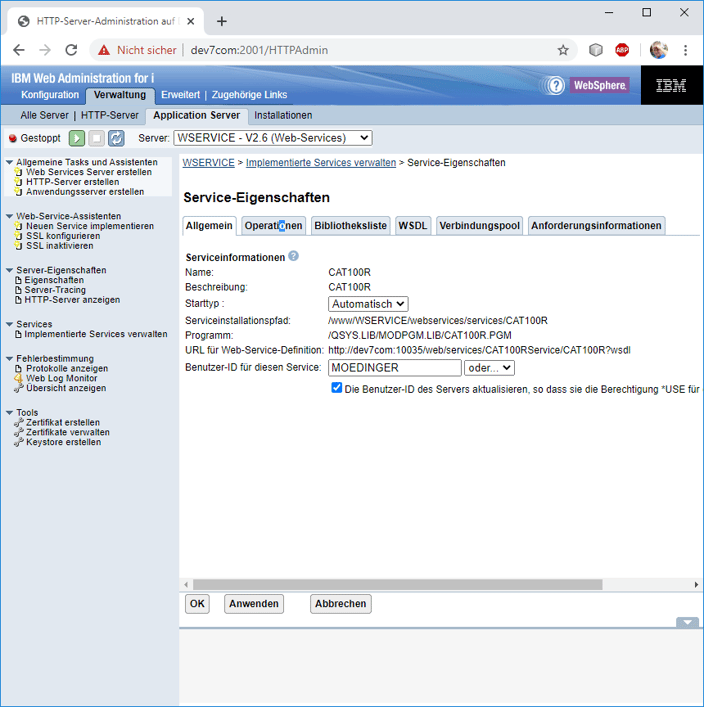
Task: Collapse the Services section
Action: (x=9, y=324)
